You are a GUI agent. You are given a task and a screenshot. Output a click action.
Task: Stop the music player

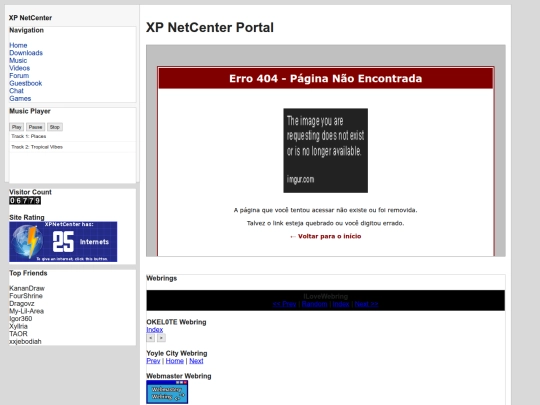point(55,127)
